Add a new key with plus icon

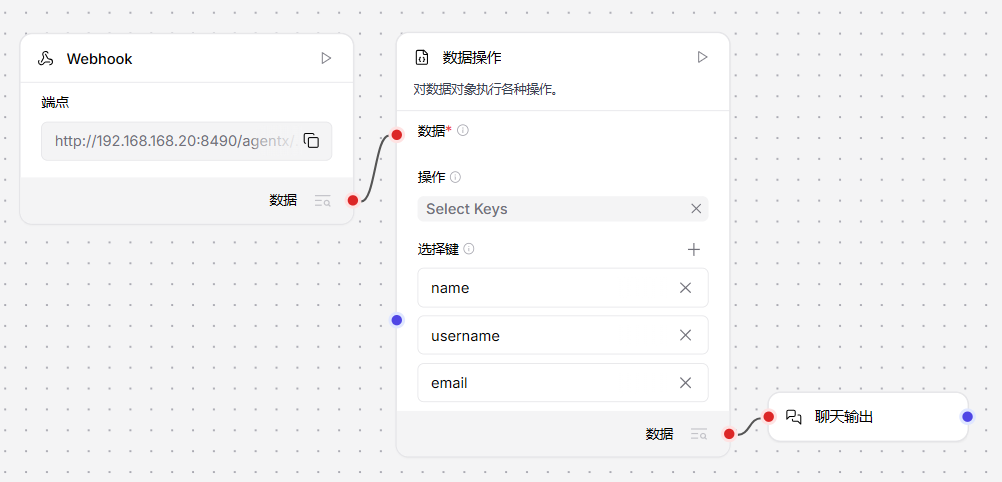(694, 250)
